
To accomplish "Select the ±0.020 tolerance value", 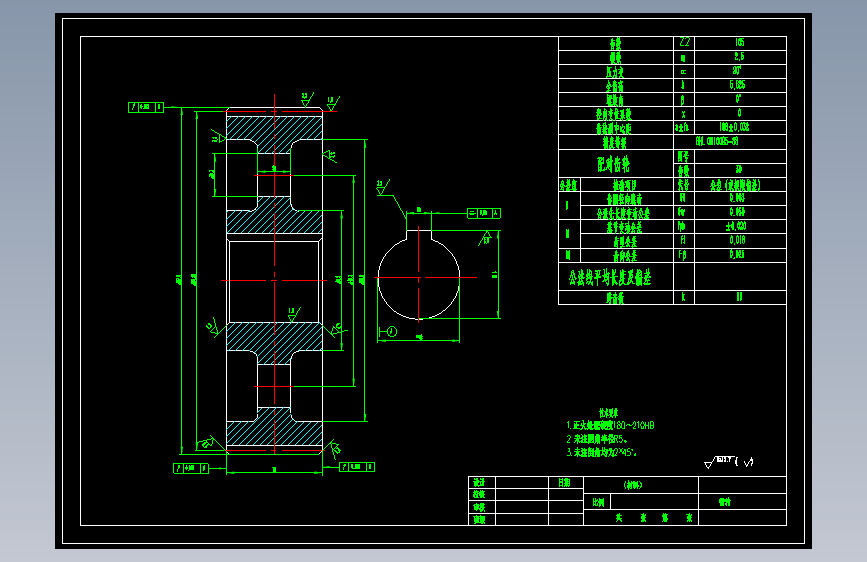I will pos(737,226).
